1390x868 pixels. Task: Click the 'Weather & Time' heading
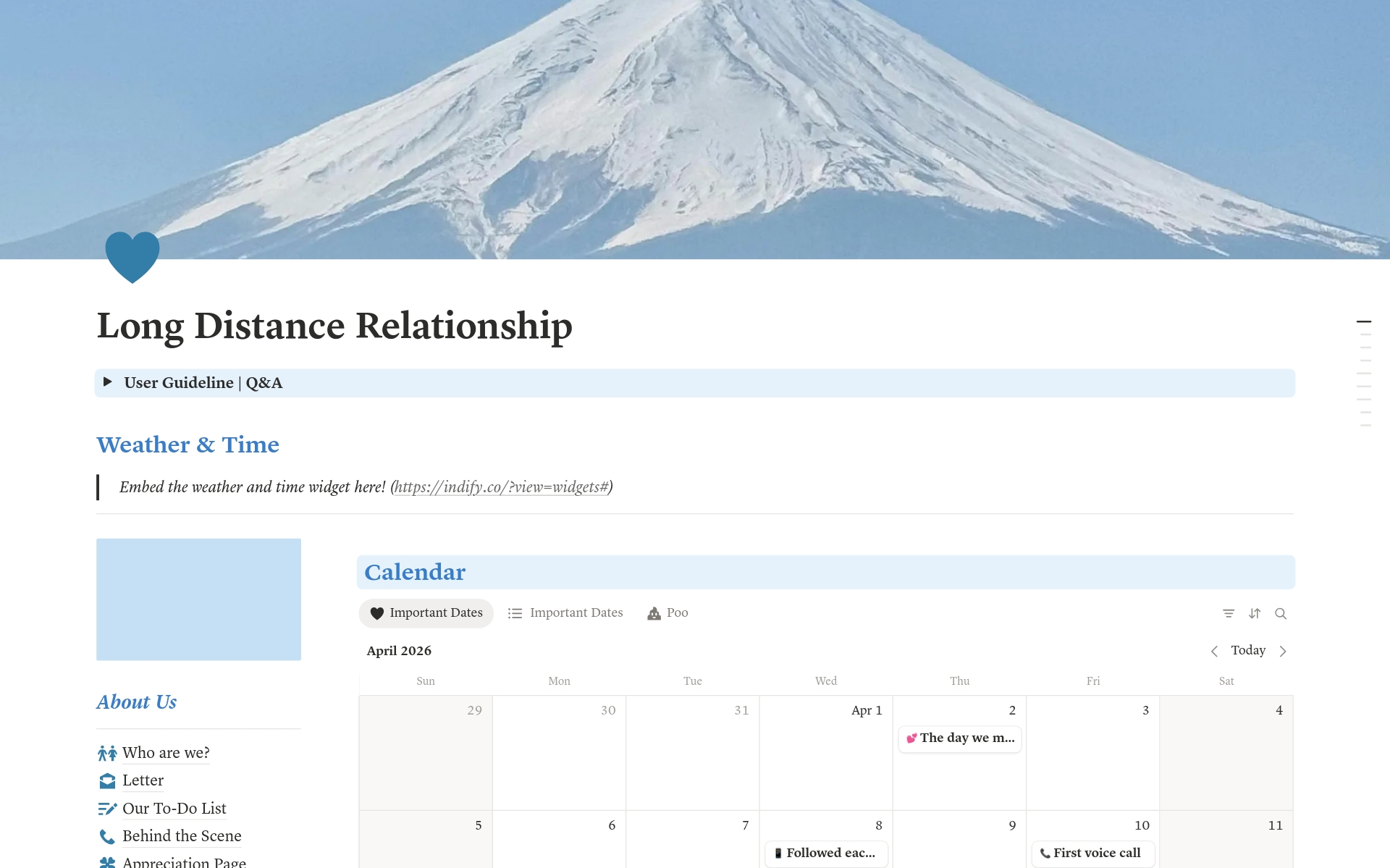tap(188, 444)
